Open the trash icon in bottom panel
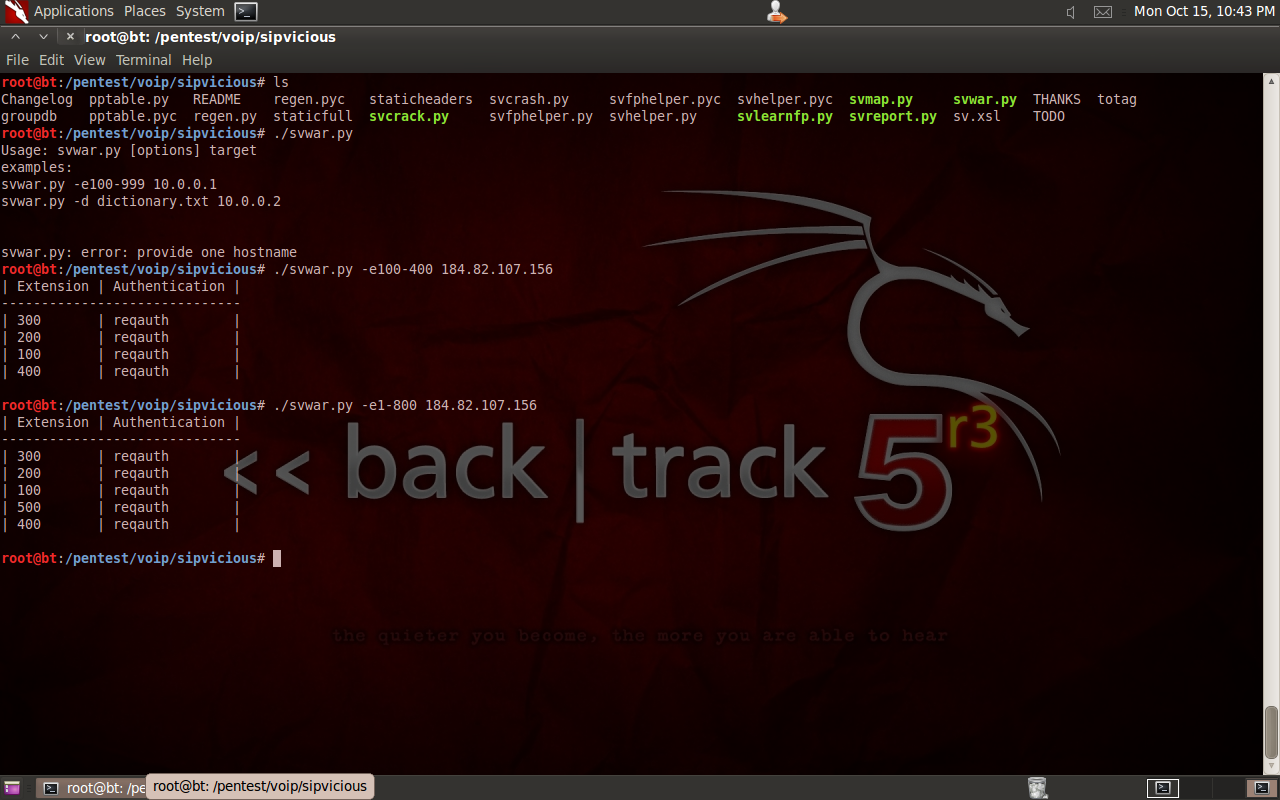 tap(1038, 788)
